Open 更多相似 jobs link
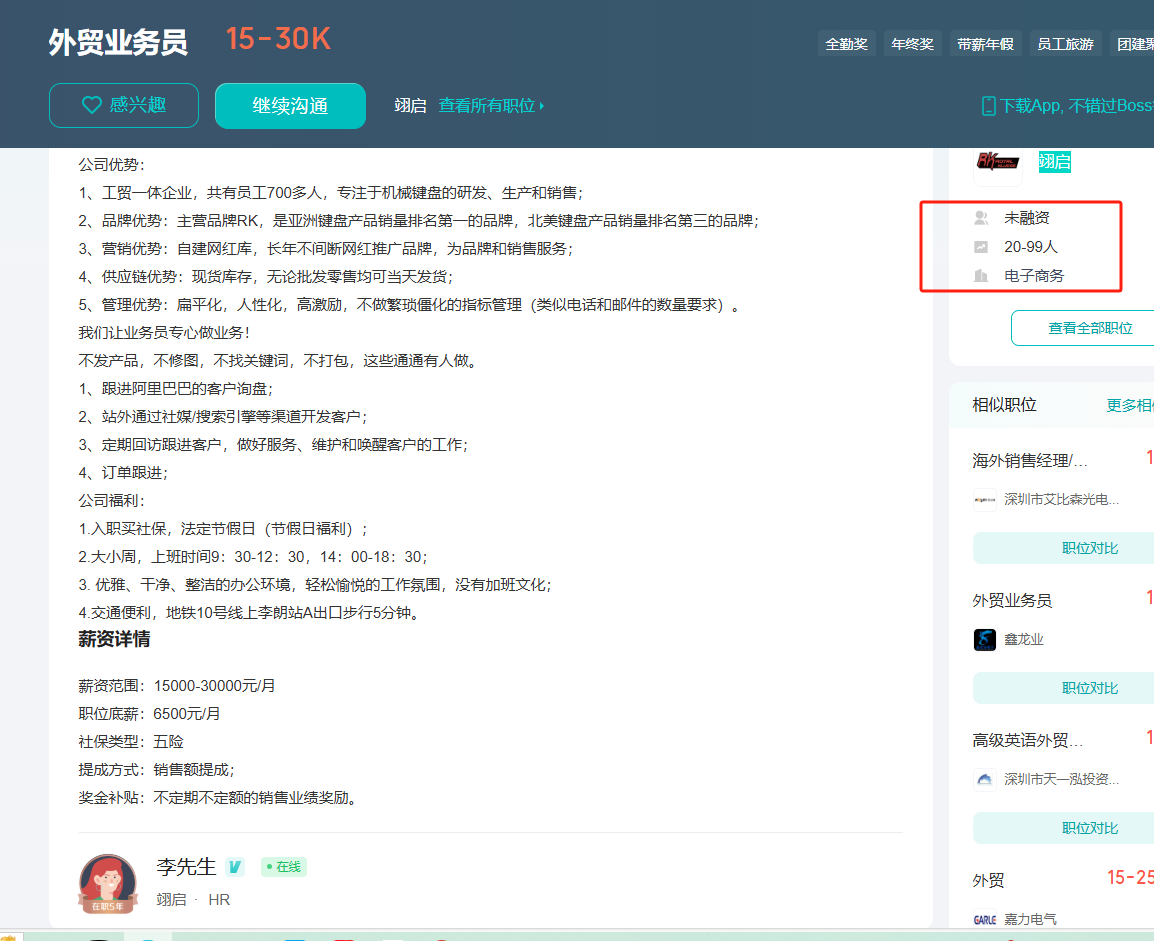Image resolution: width=1154 pixels, height=941 pixels. [x=1129, y=405]
